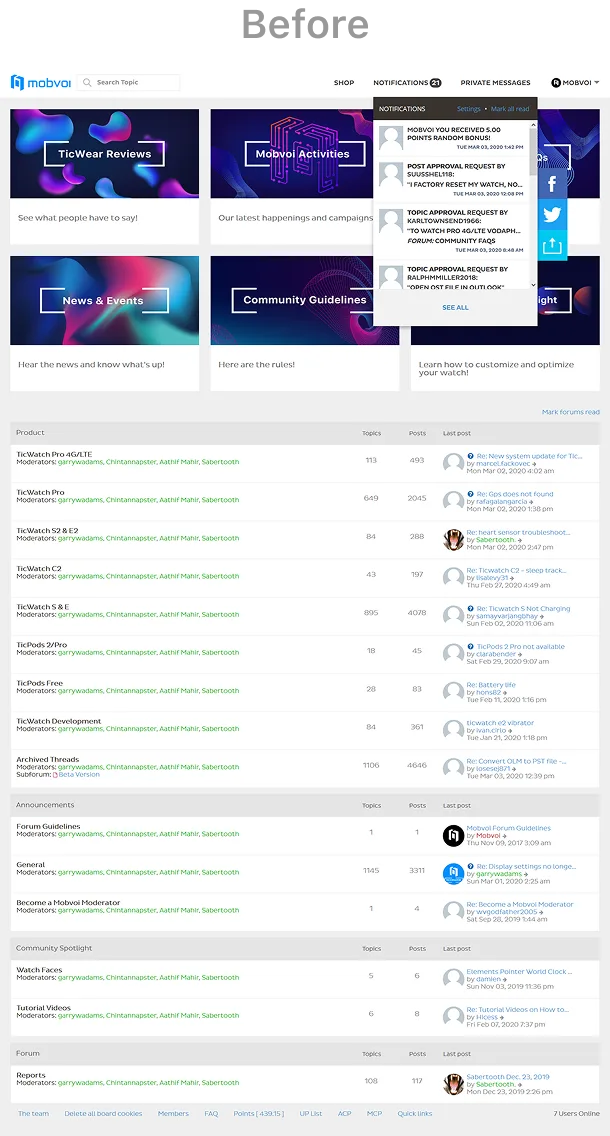The image size is (610, 1136).
Task: Click garrywadams avatar in General row
Action: tap(454, 874)
